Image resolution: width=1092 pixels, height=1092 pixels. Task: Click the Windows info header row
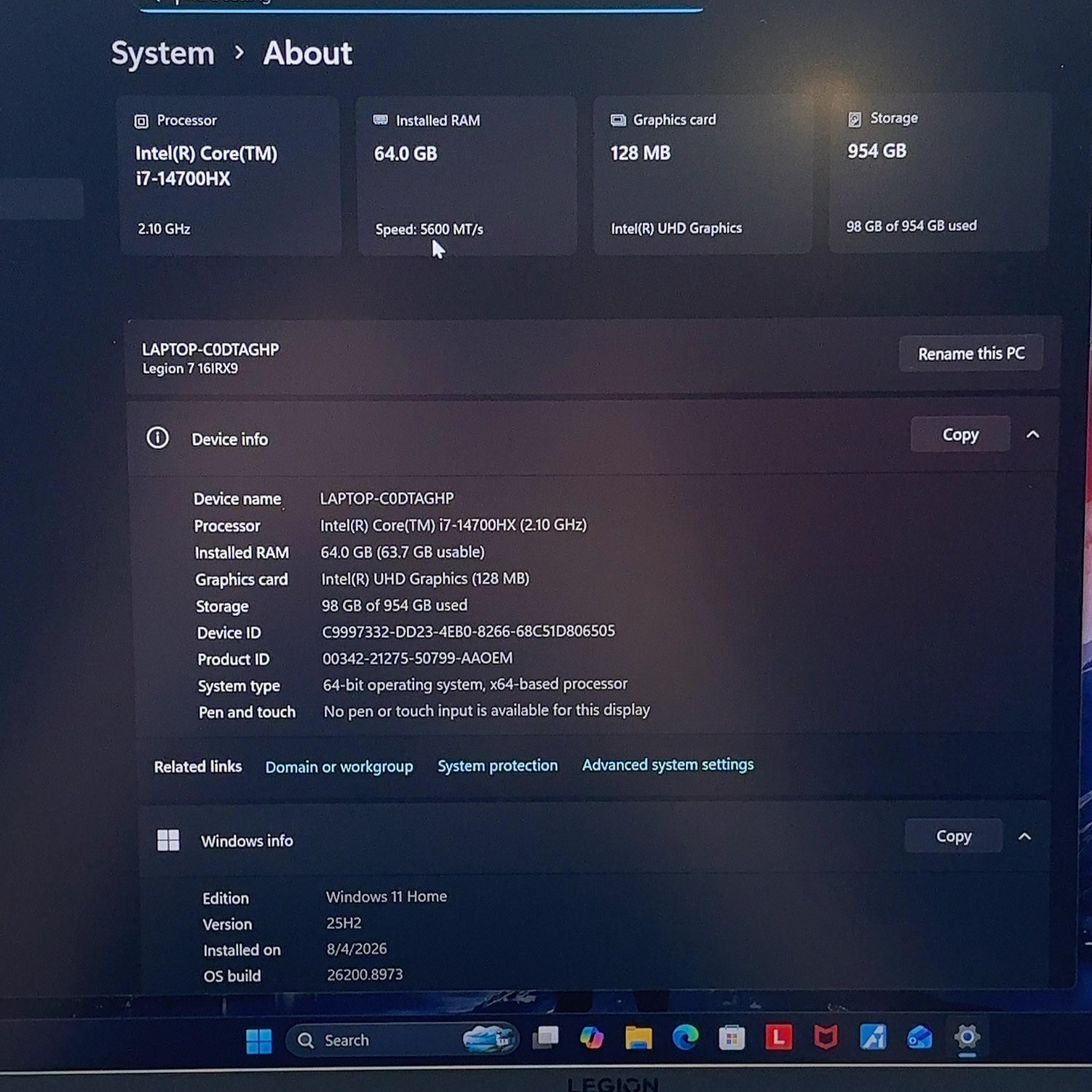click(593, 838)
